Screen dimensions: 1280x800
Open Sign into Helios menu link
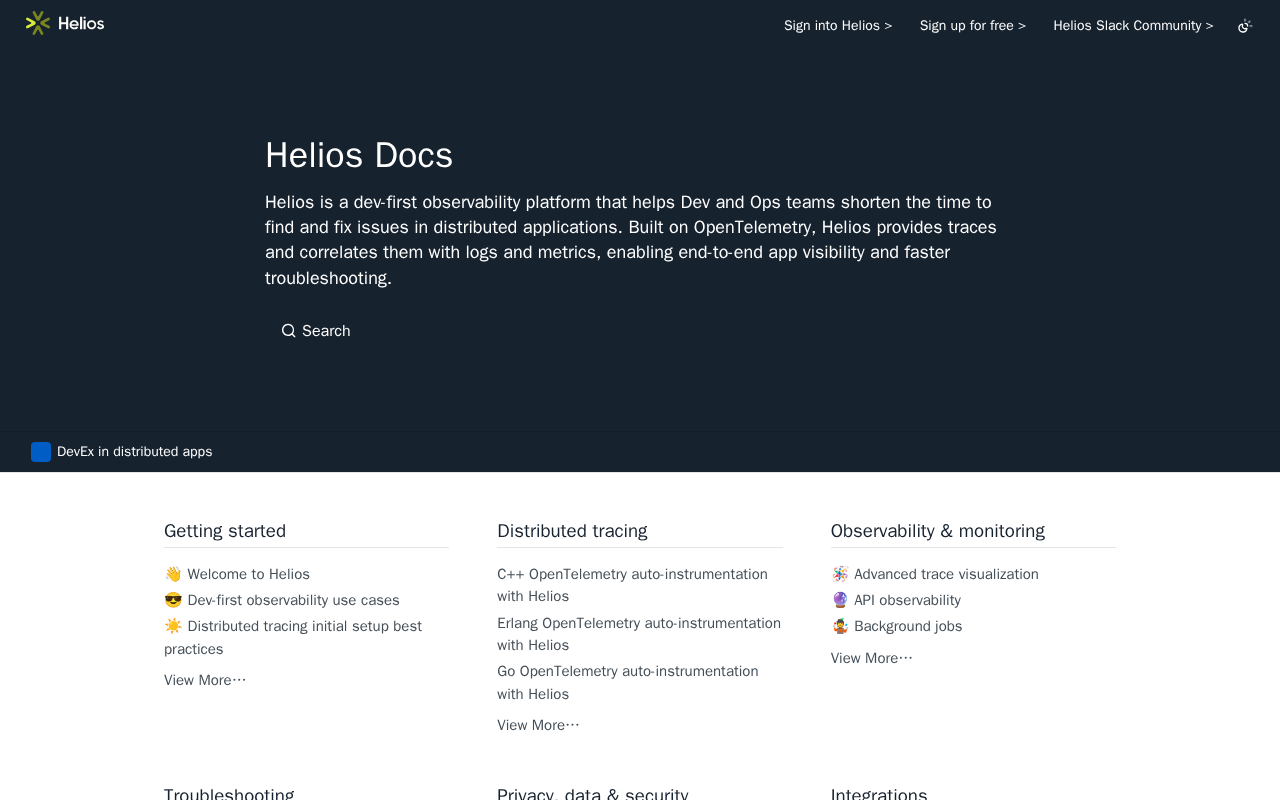click(x=838, y=26)
